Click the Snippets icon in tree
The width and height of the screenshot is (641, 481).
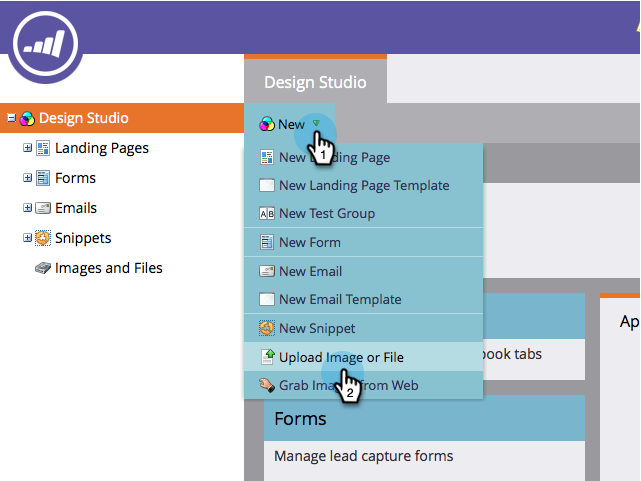(43, 238)
